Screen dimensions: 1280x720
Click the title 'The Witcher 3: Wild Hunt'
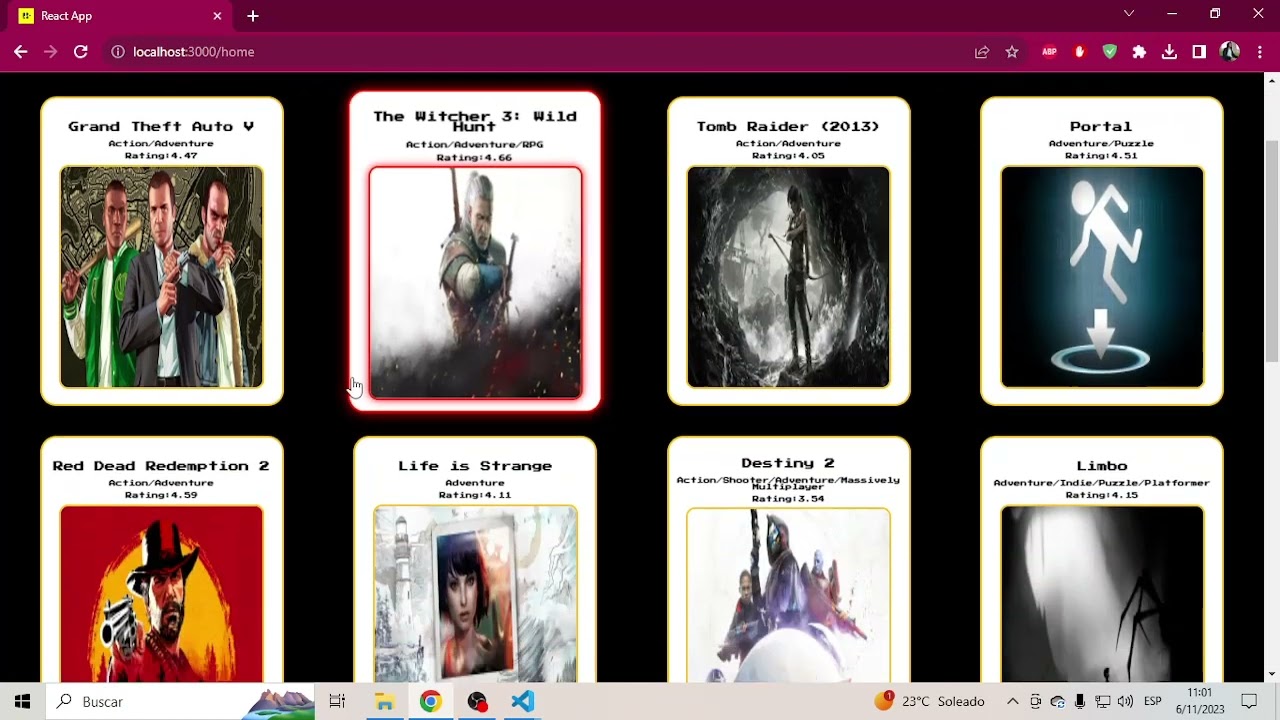coord(475,121)
